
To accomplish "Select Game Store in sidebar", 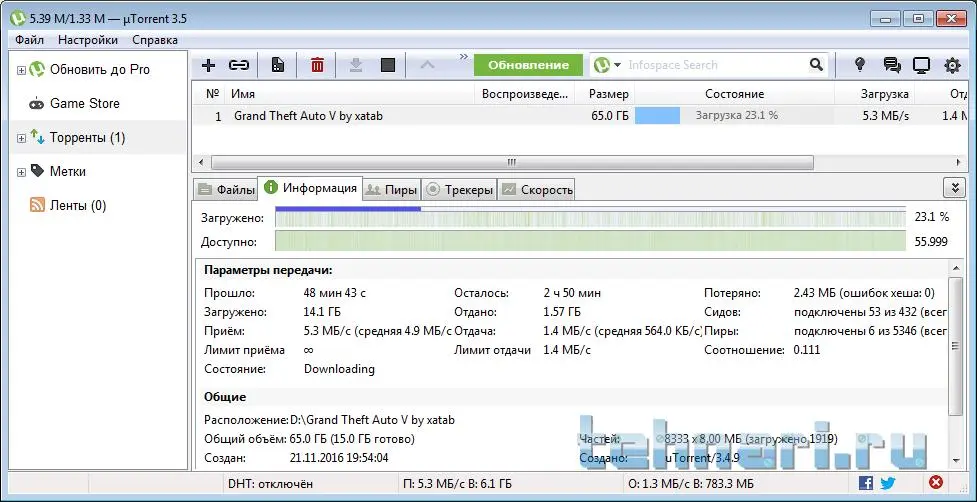I will (x=85, y=103).
